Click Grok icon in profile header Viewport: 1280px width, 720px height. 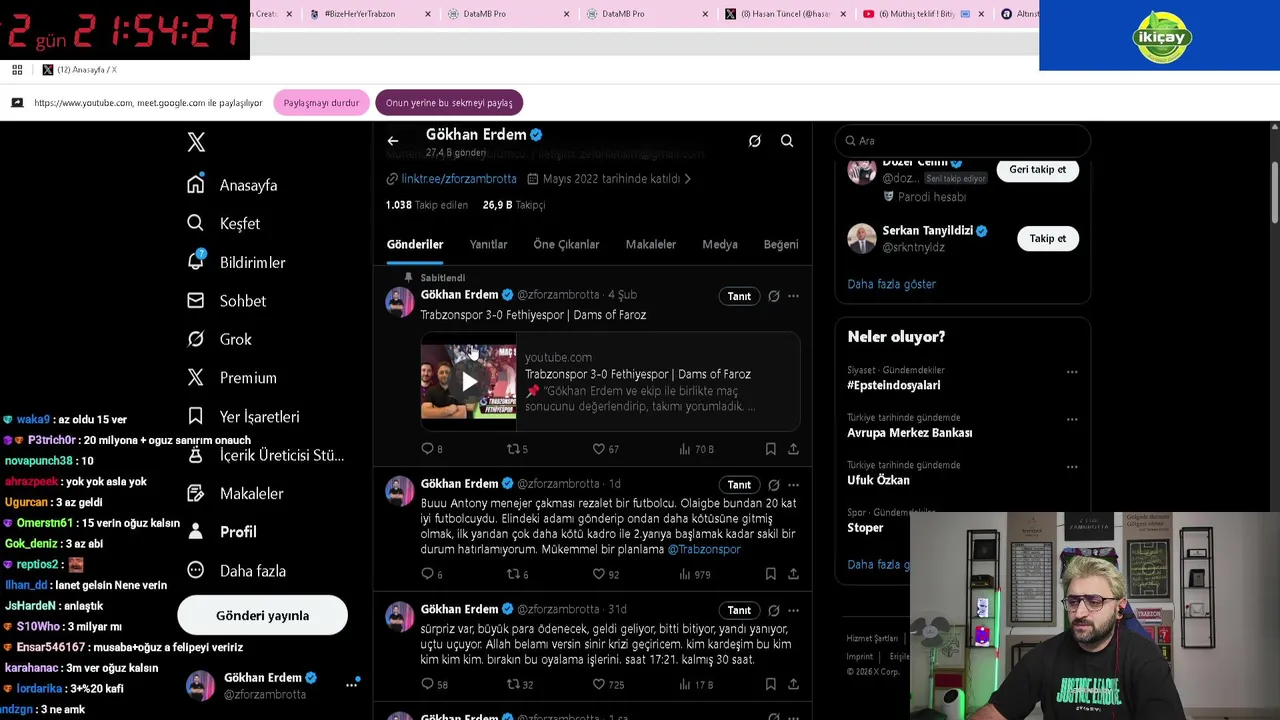coord(755,141)
